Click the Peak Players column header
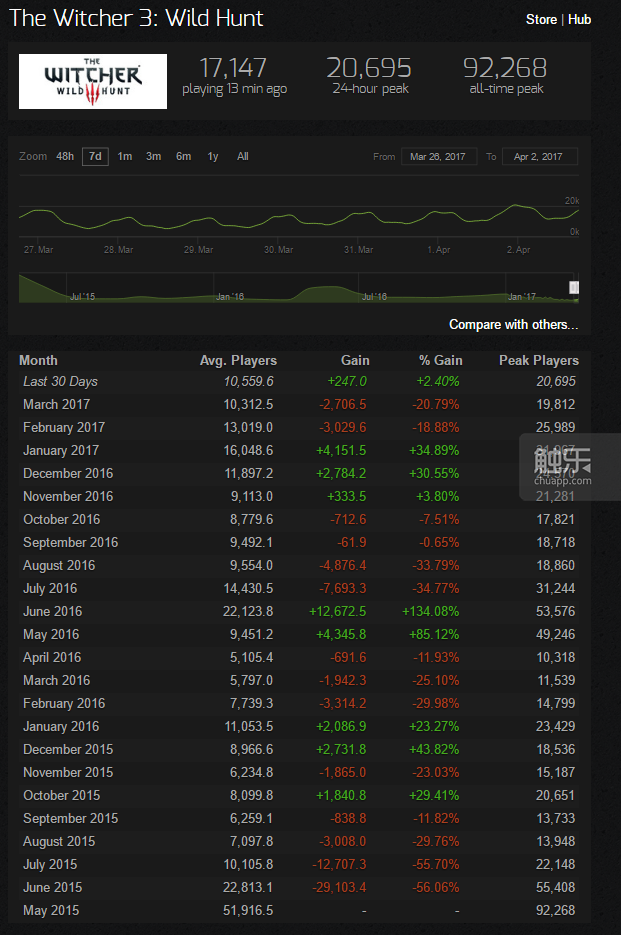 (x=539, y=360)
